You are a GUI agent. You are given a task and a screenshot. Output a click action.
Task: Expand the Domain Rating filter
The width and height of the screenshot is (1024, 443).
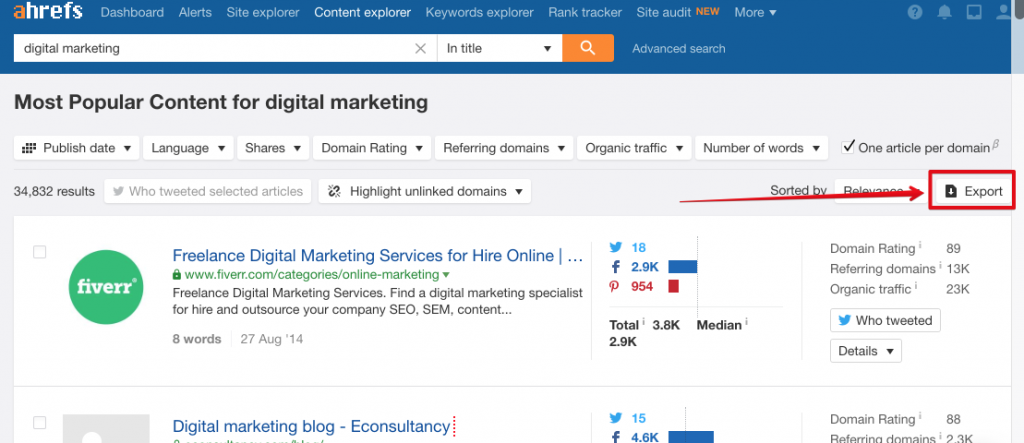pos(371,148)
